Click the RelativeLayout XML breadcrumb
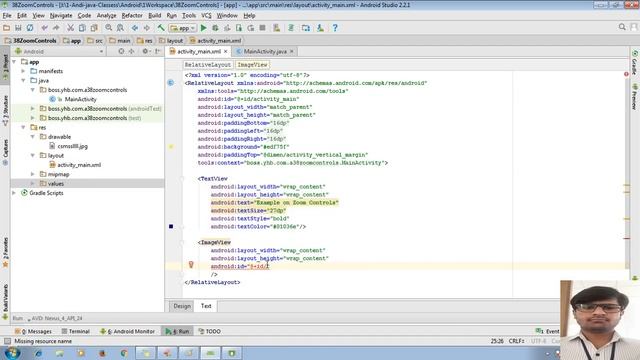 coord(207,65)
